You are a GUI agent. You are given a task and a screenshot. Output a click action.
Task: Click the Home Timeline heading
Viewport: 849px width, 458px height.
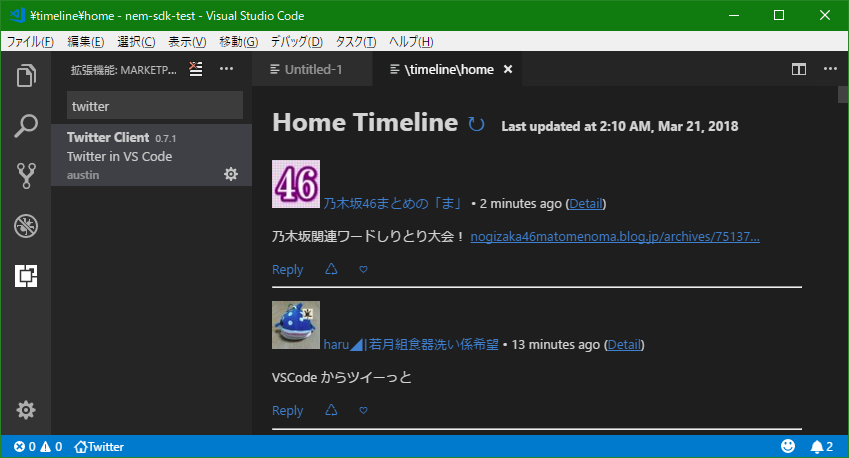coord(365,122)
